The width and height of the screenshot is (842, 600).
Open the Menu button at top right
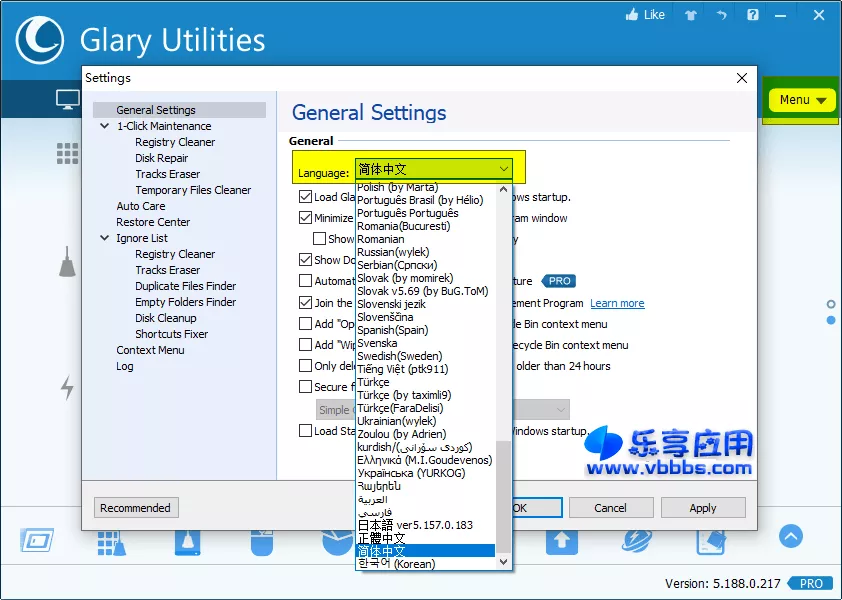coord(801,100)
